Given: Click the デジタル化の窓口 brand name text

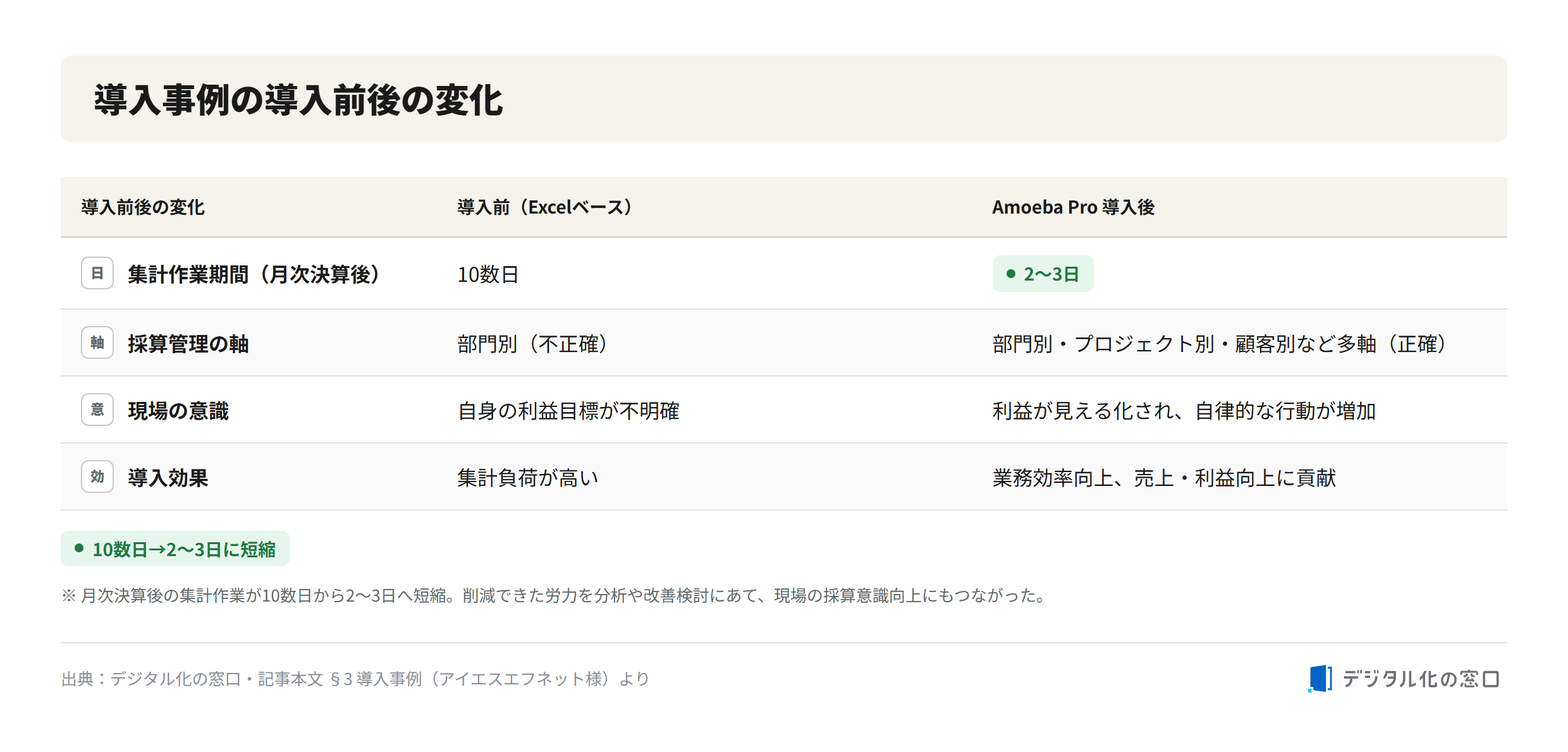Looking at the screenshot, I should coord(1421,679).
